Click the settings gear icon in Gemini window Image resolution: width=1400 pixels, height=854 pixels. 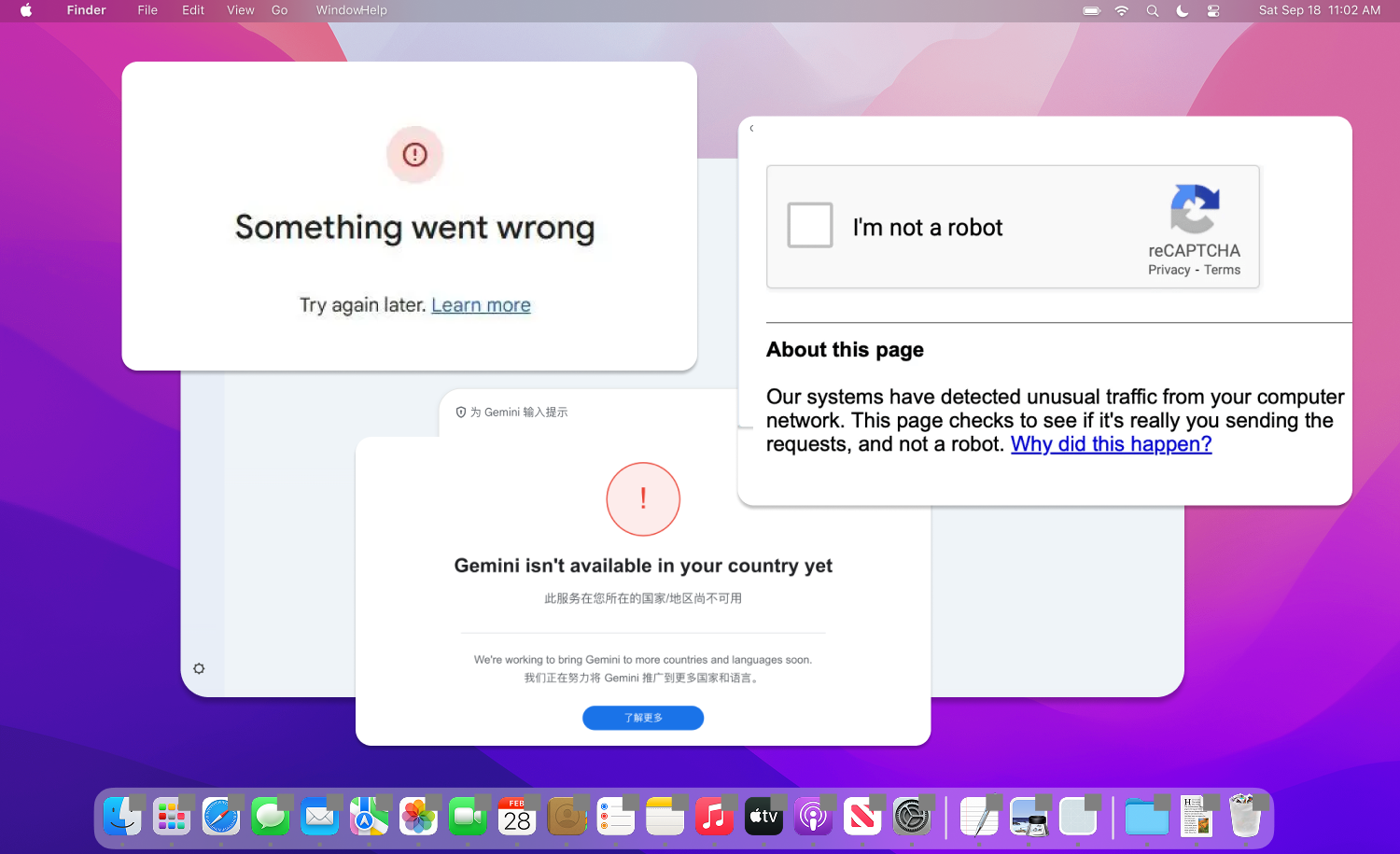click(x=199, y=668)
